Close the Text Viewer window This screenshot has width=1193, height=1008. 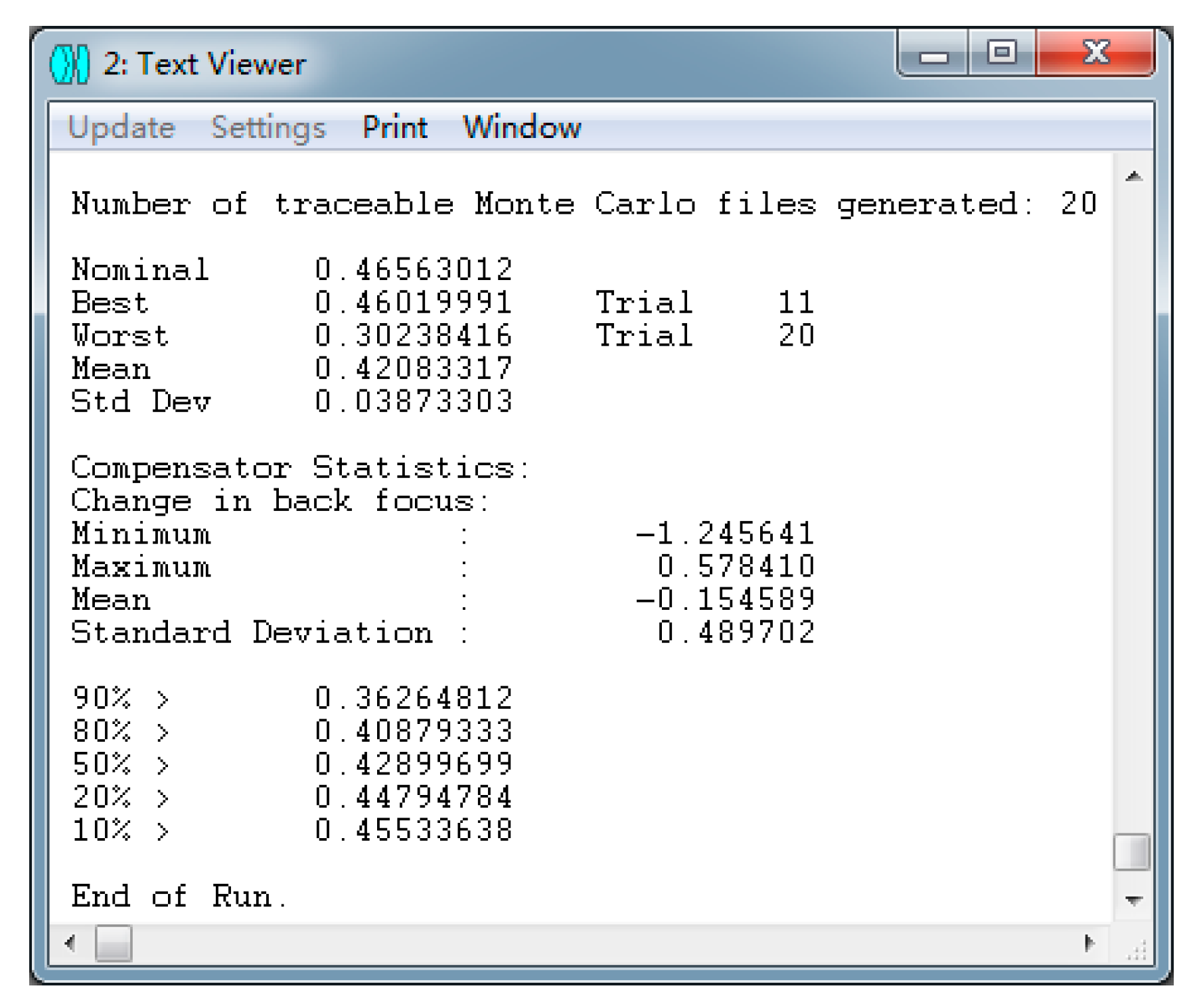click(x=1094, y=53)
